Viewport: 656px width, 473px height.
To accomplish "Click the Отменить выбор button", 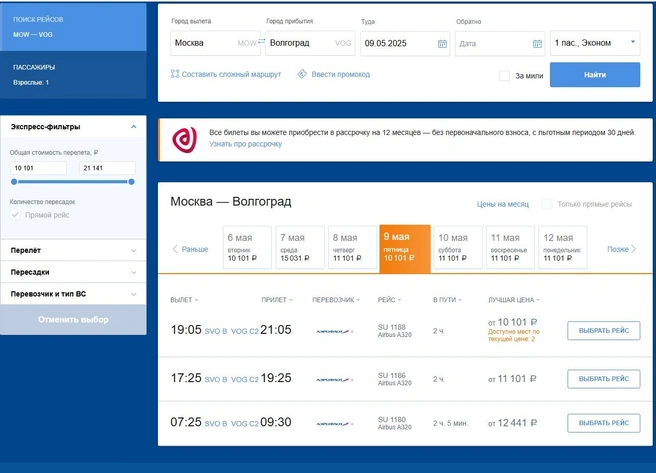I will tap(73, 320).
